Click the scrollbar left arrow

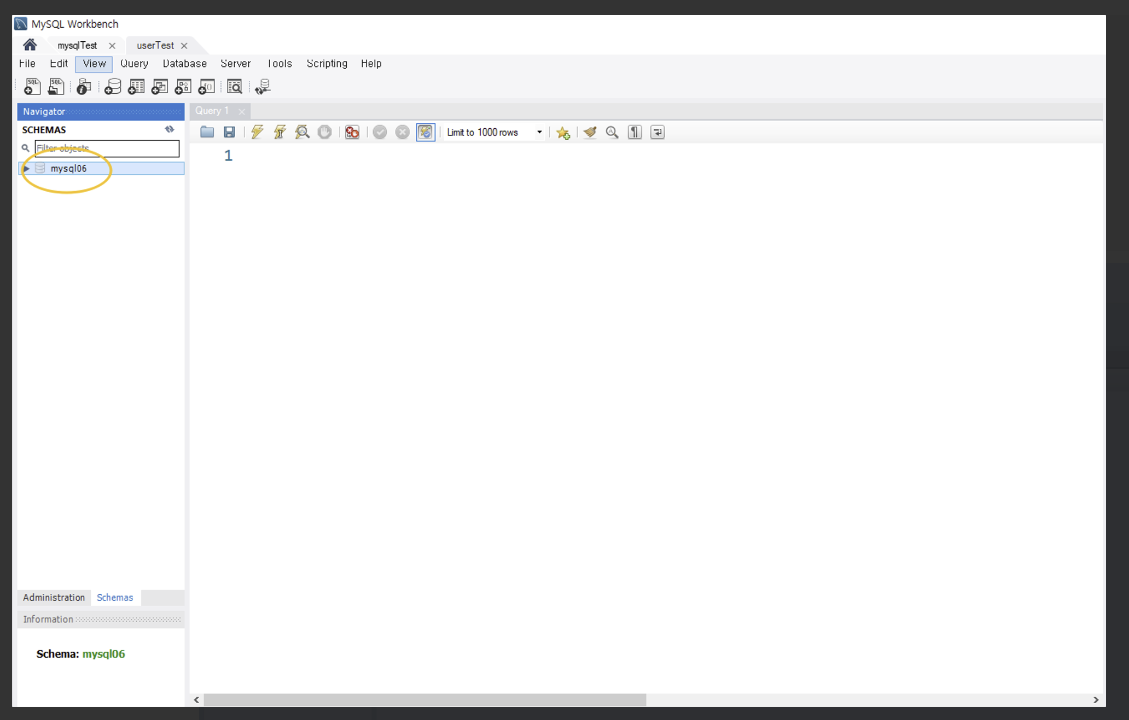[x=197, y=700]
